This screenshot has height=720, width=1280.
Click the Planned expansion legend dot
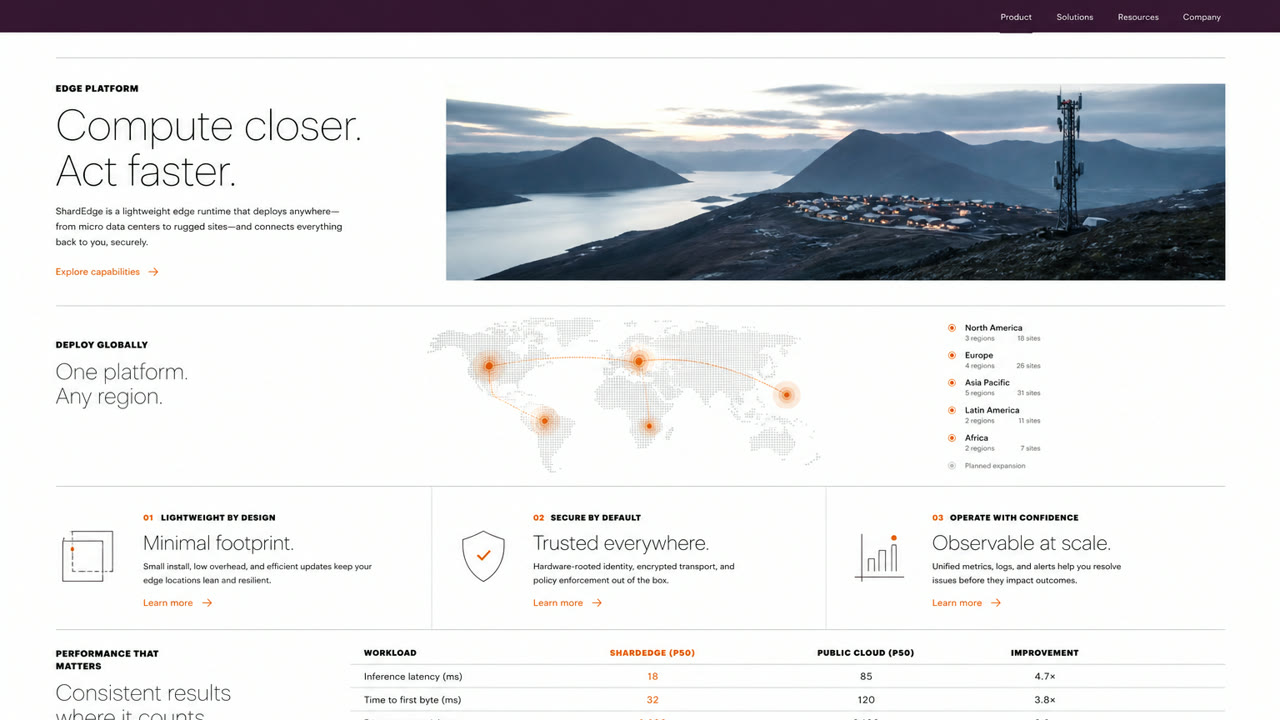pyautogui.click(x=952, y=466)
